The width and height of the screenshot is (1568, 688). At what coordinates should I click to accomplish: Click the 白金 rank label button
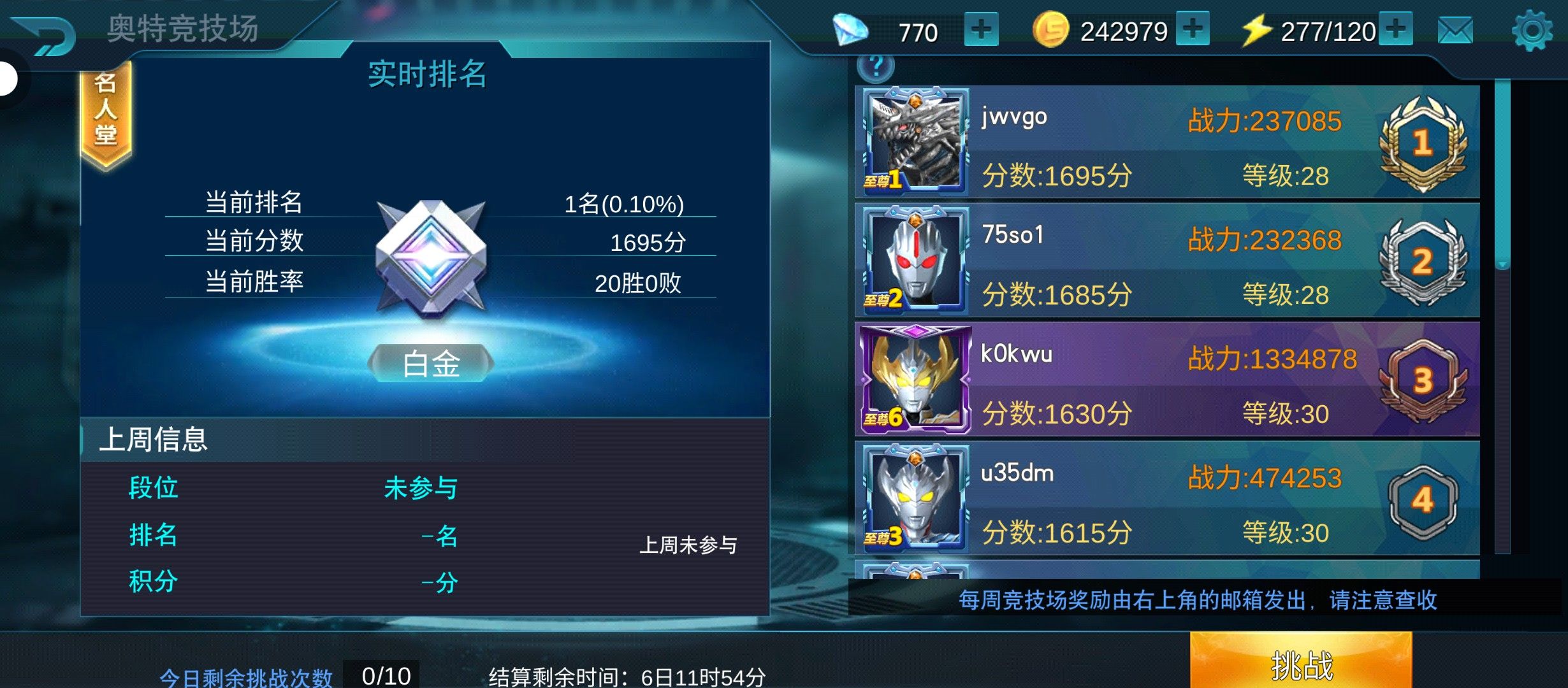(x=431, y=364)
